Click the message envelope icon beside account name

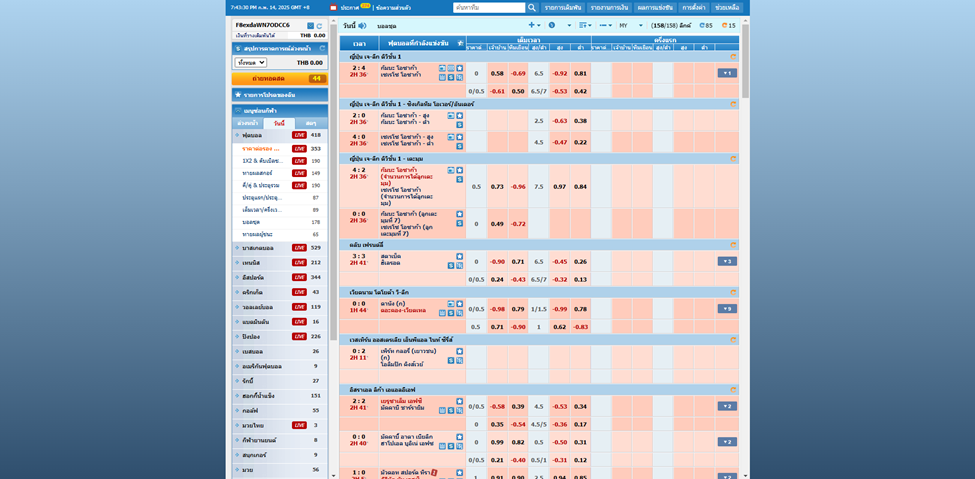click(x=310, y=25)
